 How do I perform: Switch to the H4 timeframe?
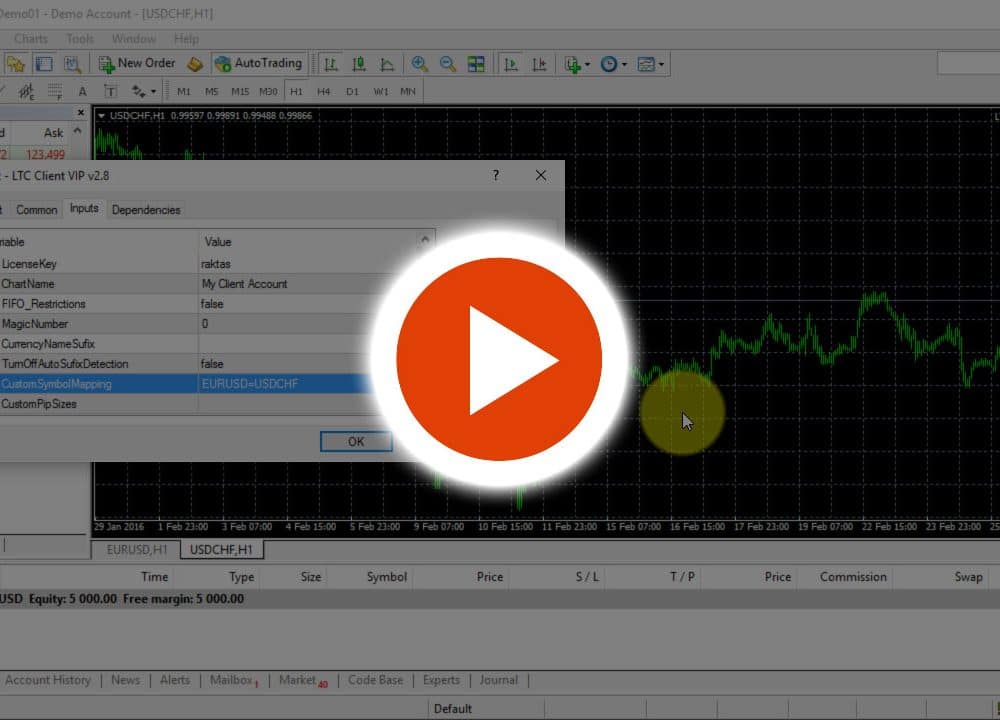[324, 91]
